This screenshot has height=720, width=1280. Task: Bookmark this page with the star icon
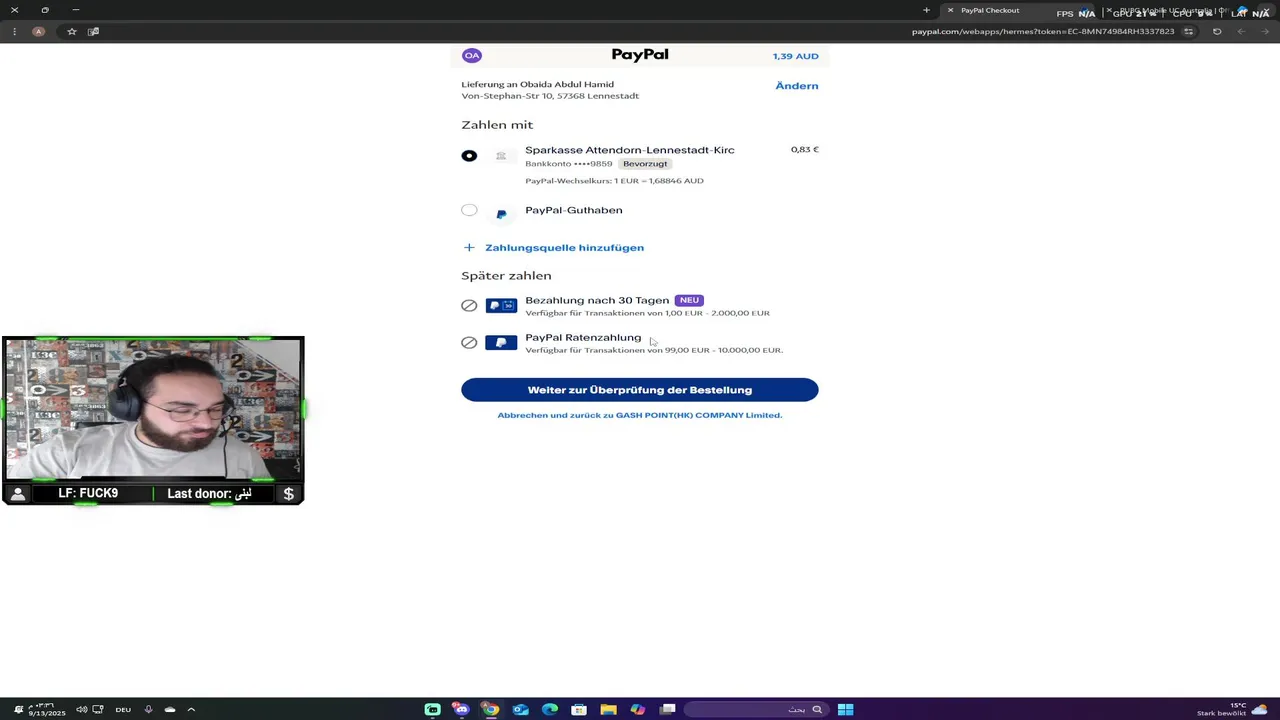coord(72,31)
